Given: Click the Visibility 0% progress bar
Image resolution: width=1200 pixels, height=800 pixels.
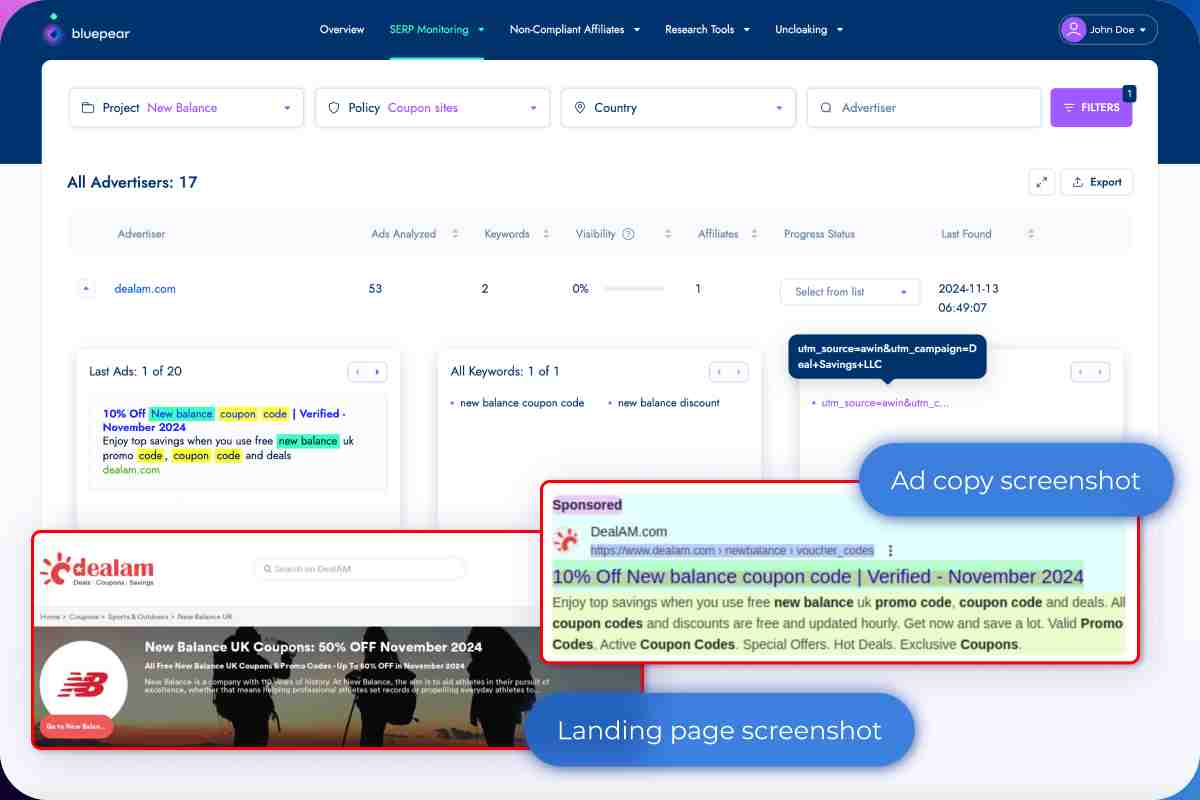Looking at the screenshot, I should coord(634,289).
